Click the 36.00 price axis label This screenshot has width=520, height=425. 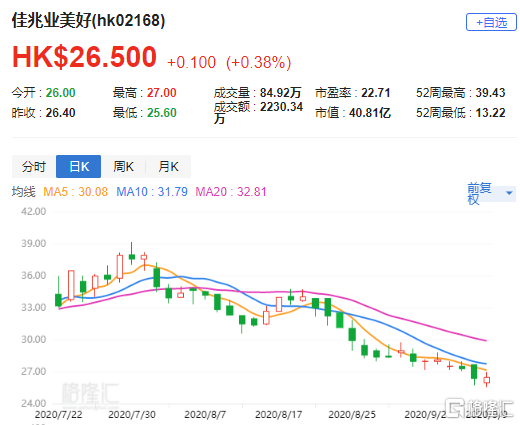34,275
